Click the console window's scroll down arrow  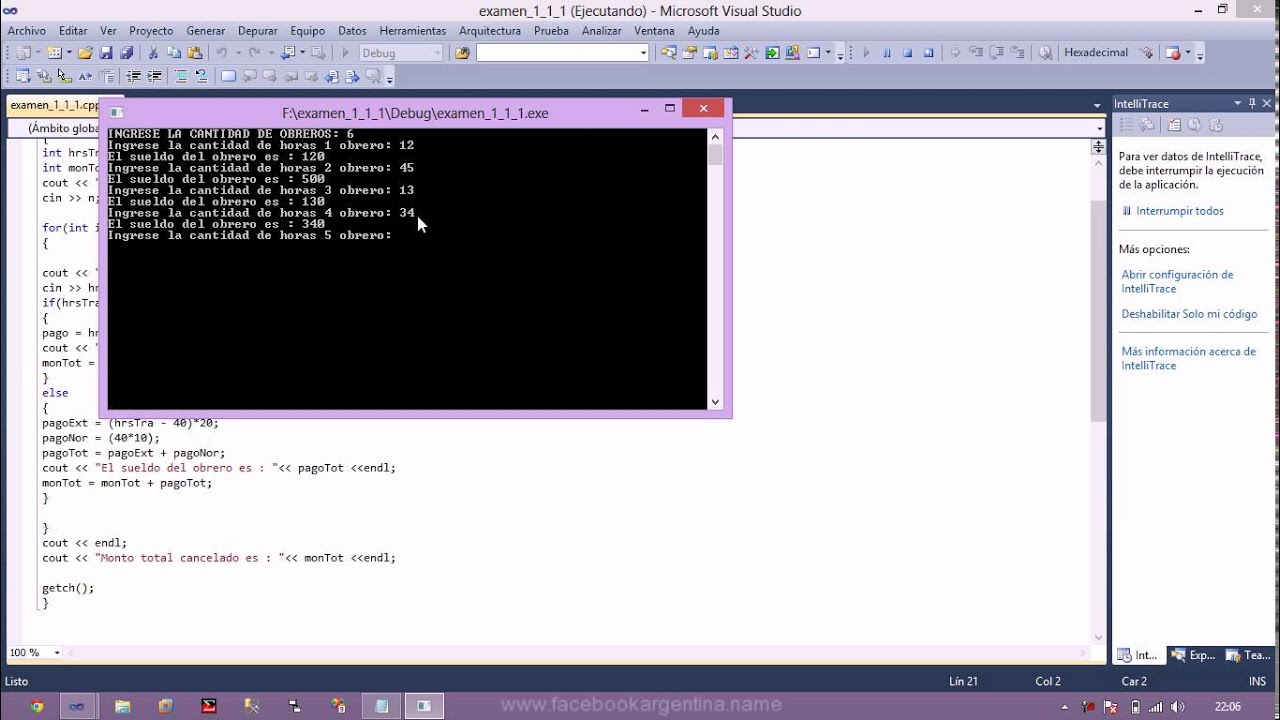[x=715, y=402]
